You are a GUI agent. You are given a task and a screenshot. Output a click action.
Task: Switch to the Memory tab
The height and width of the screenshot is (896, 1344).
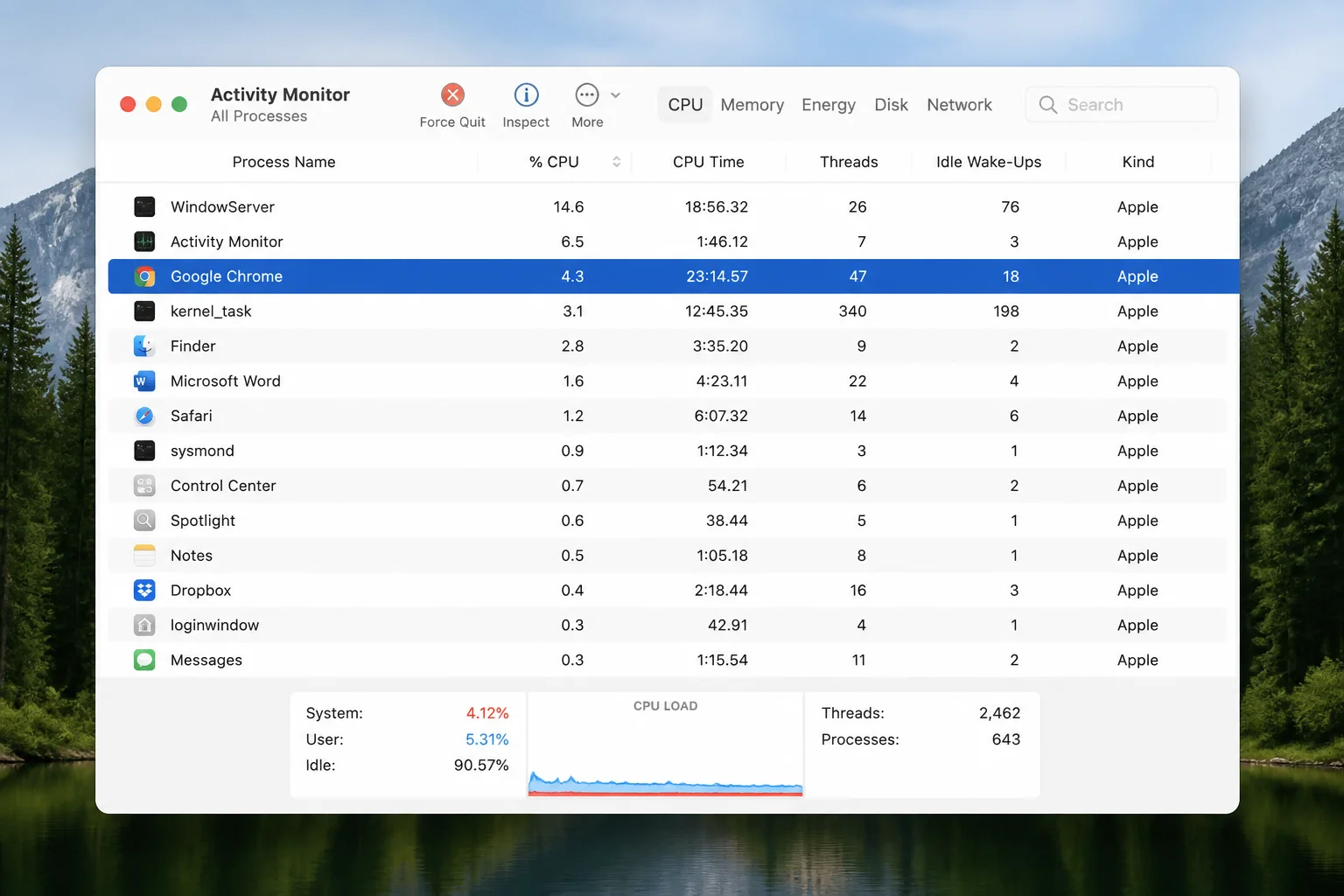[x=752, y=105]
